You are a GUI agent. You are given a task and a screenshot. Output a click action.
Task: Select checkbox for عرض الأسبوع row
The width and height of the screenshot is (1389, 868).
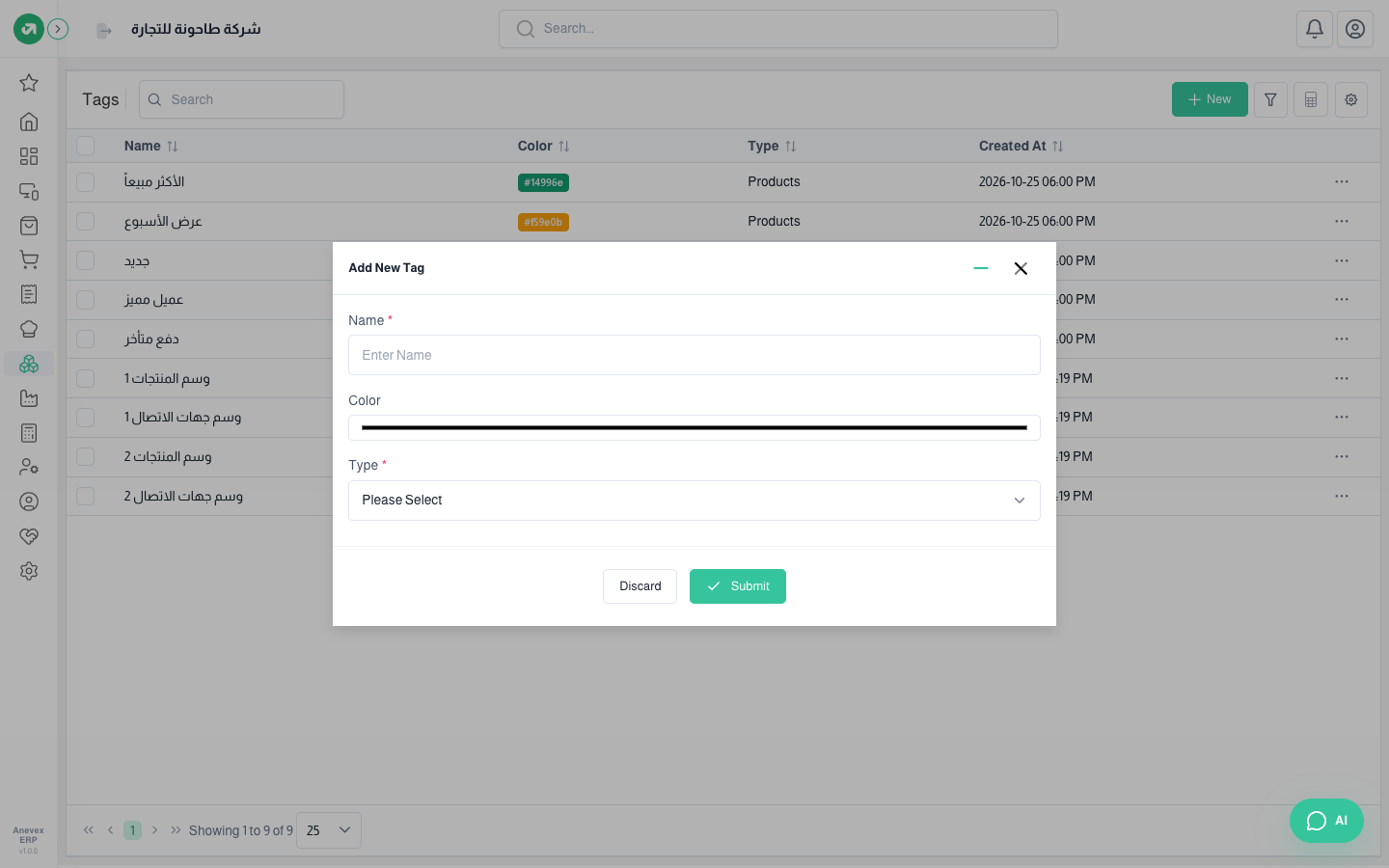pos(86,221)
